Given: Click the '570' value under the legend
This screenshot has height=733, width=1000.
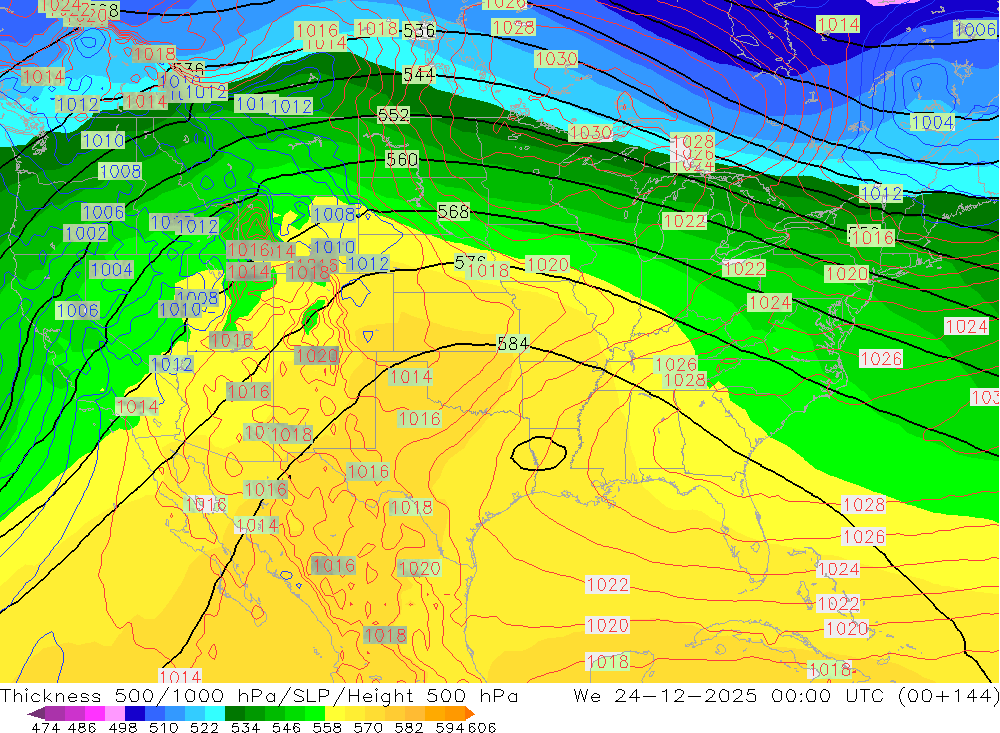Looking at the screenshot, I should click(x=367, y=727).
